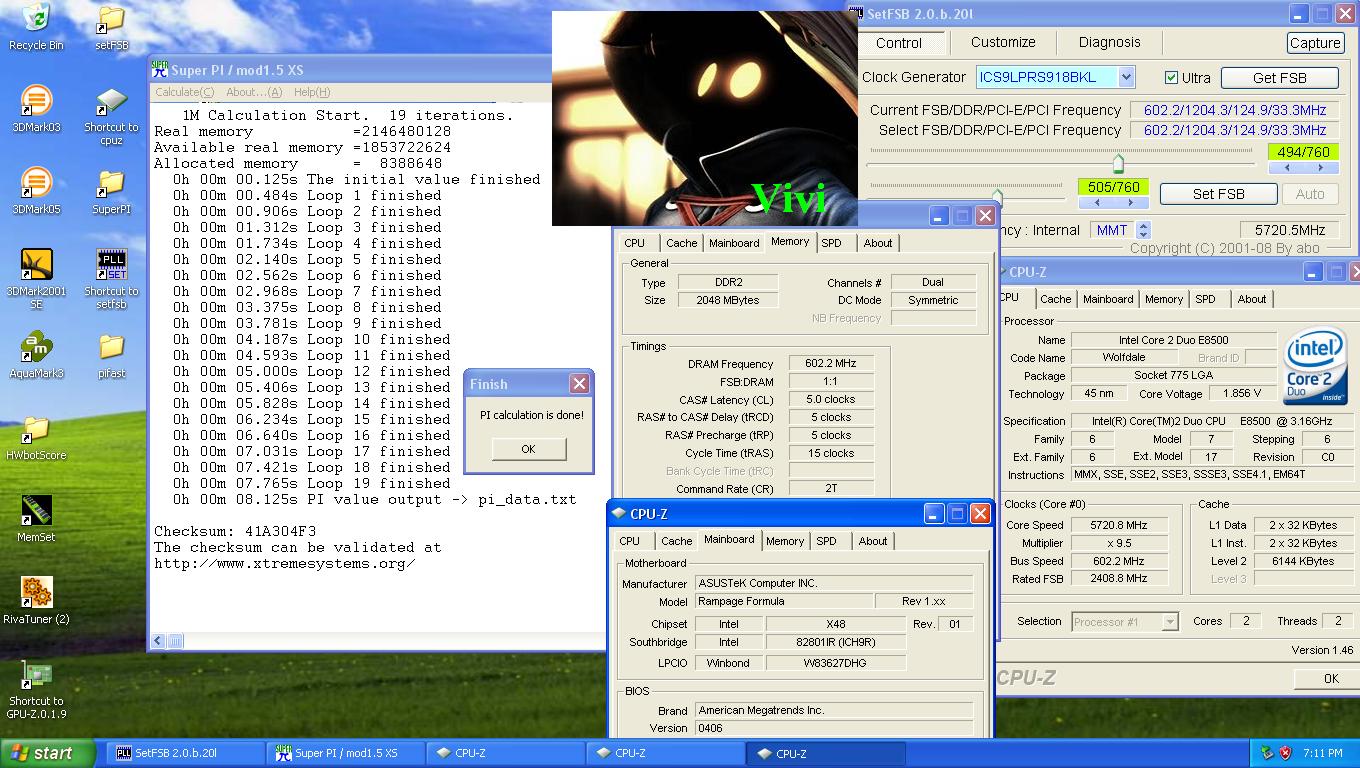Launch 3DMark05 desktop shortcut
This screenshot has width=1360, height=768.
pyautogui.click(x=36, y=183)
